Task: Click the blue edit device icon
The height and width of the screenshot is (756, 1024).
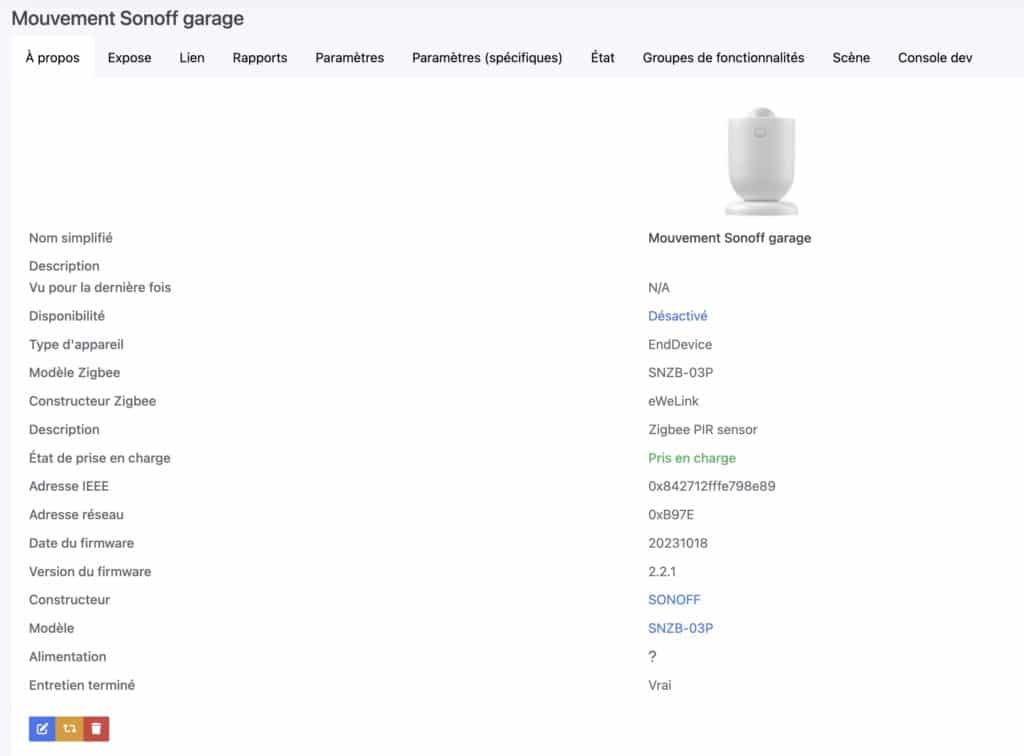Action: tap(42, 729)
